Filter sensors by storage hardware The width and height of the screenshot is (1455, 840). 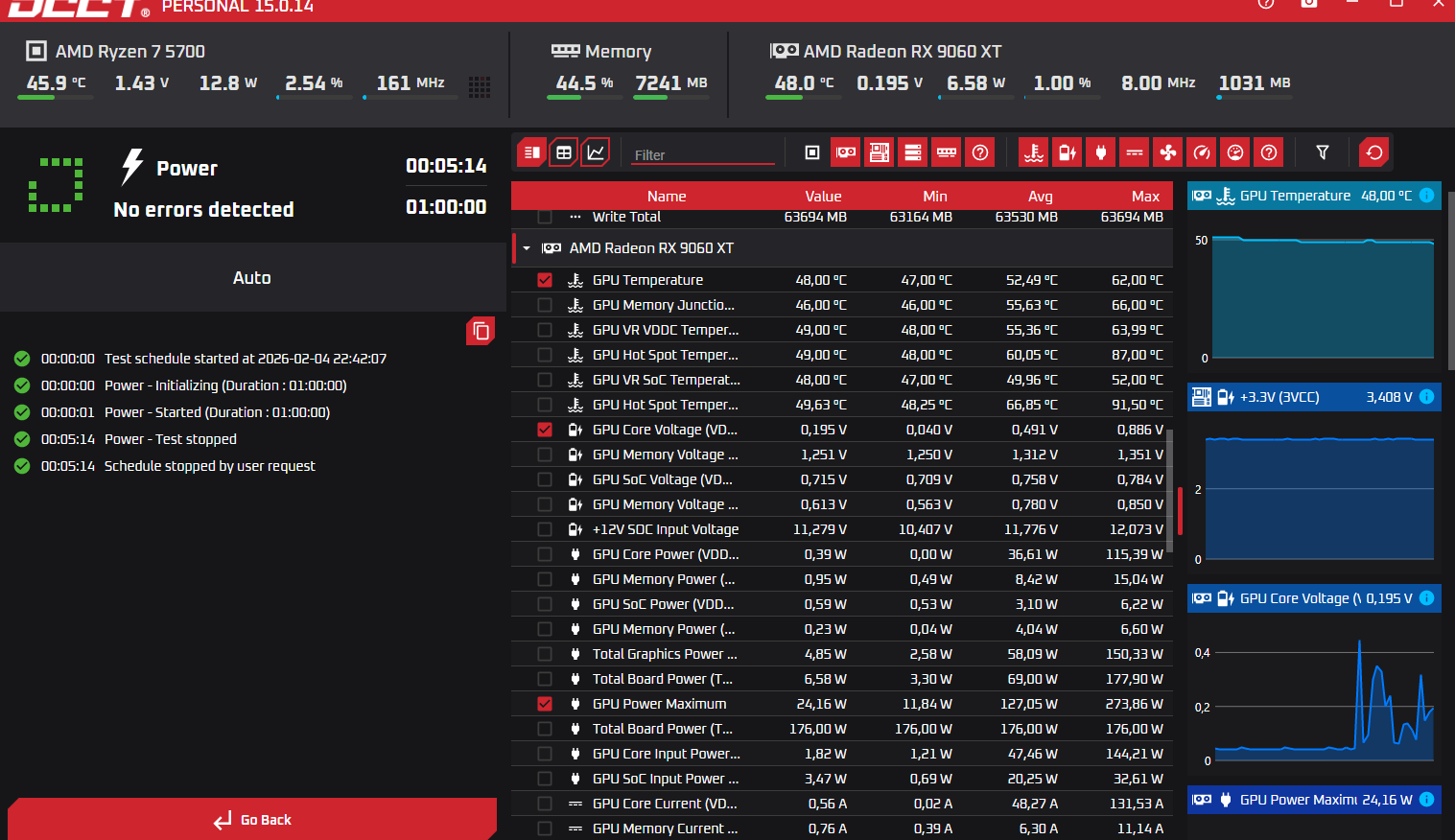913,152
